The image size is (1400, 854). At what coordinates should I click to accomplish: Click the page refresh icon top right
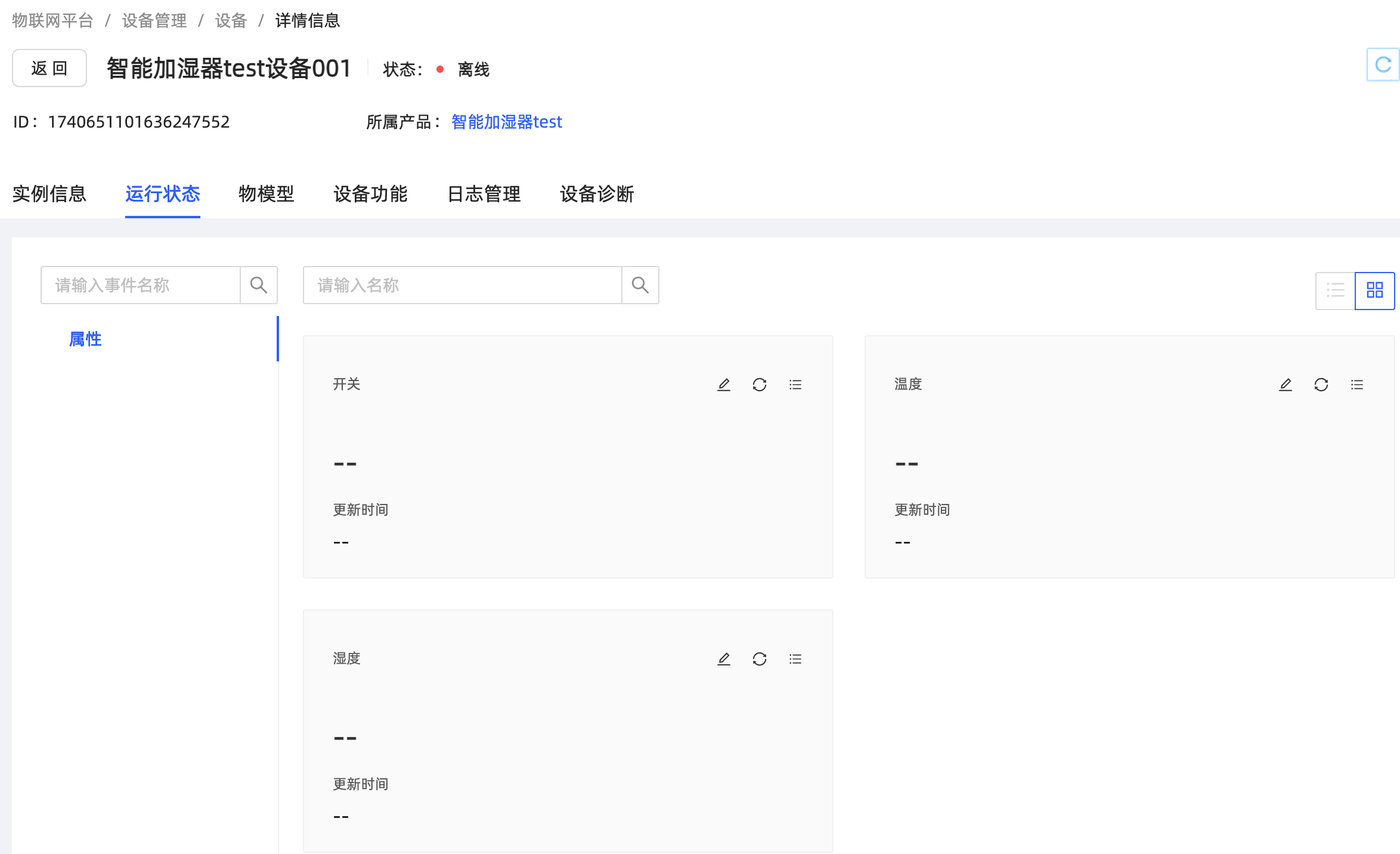[1383, 64]
